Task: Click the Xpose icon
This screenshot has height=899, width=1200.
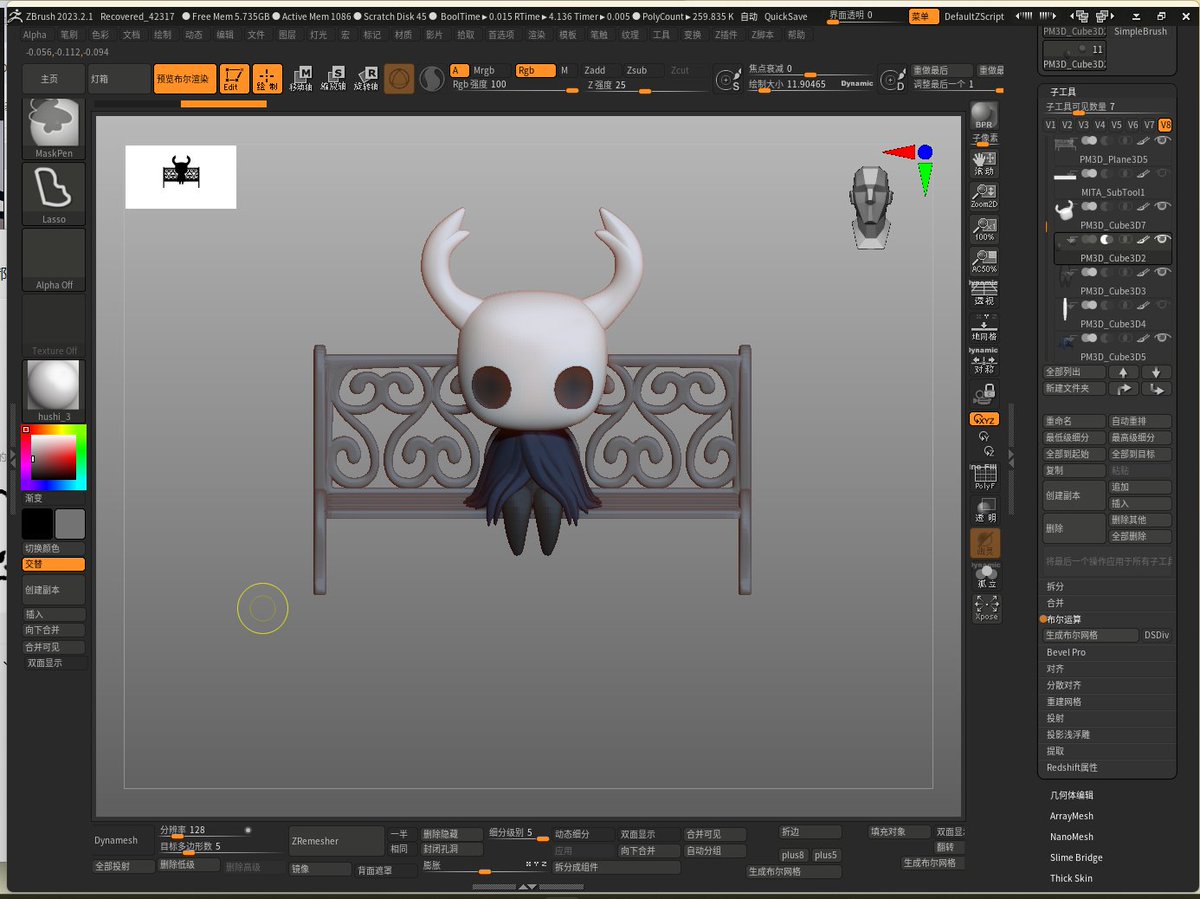Action: tap(986, 608)
